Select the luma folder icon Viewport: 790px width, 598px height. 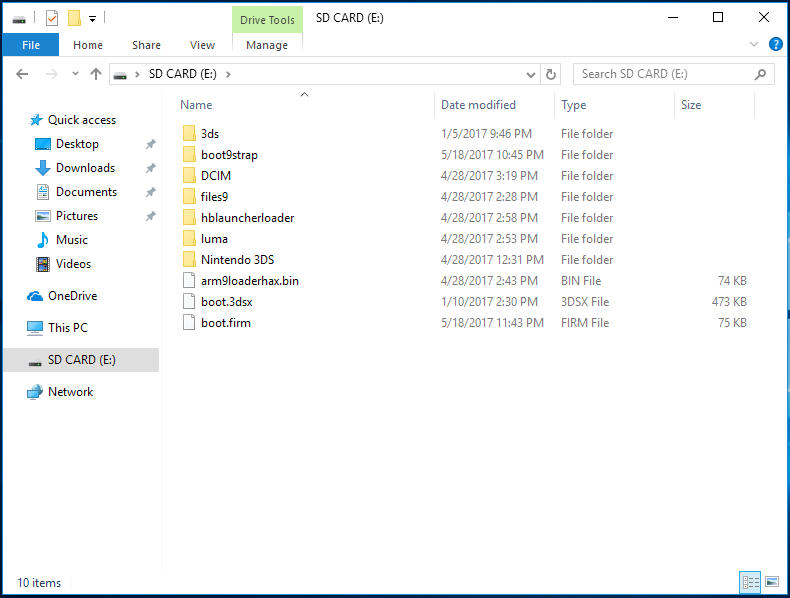coord(189,238)
